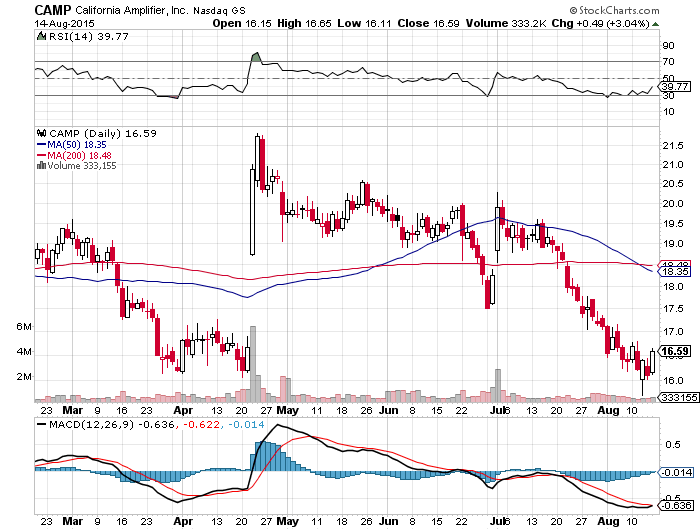Click the RSI(14) 39.77 legend label

coord(88,36)
